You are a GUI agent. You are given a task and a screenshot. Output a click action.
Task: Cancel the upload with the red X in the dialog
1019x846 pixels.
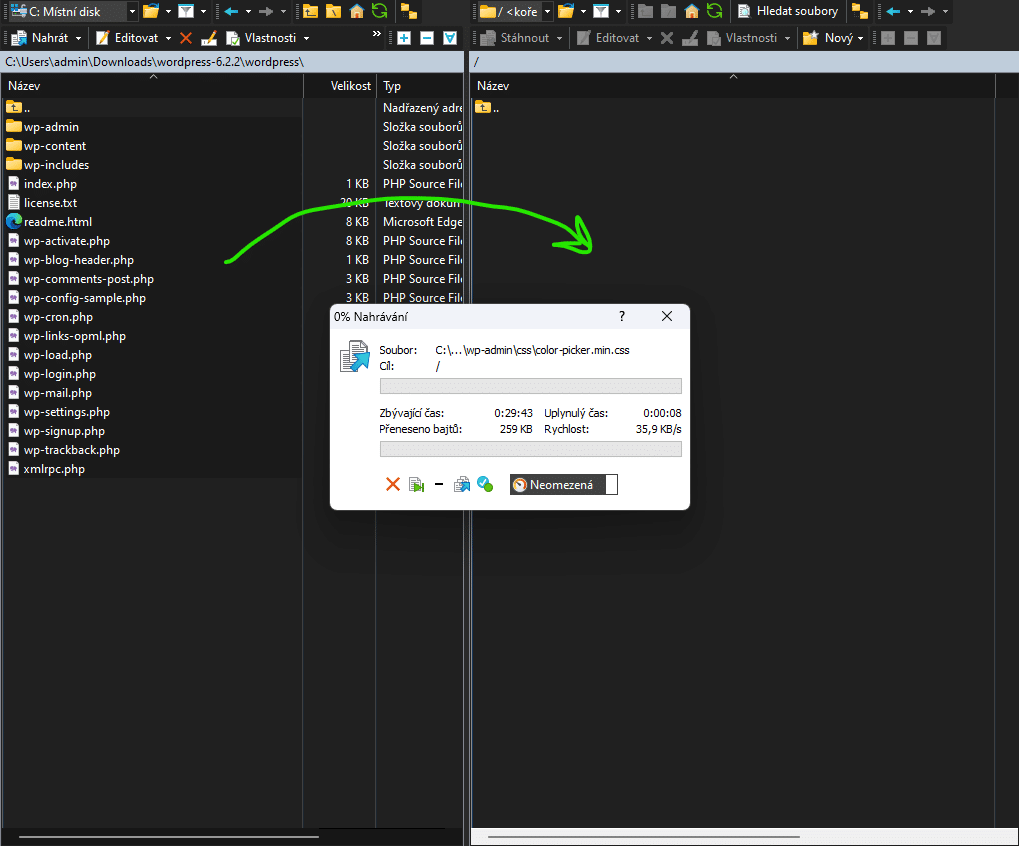(393, 484)
